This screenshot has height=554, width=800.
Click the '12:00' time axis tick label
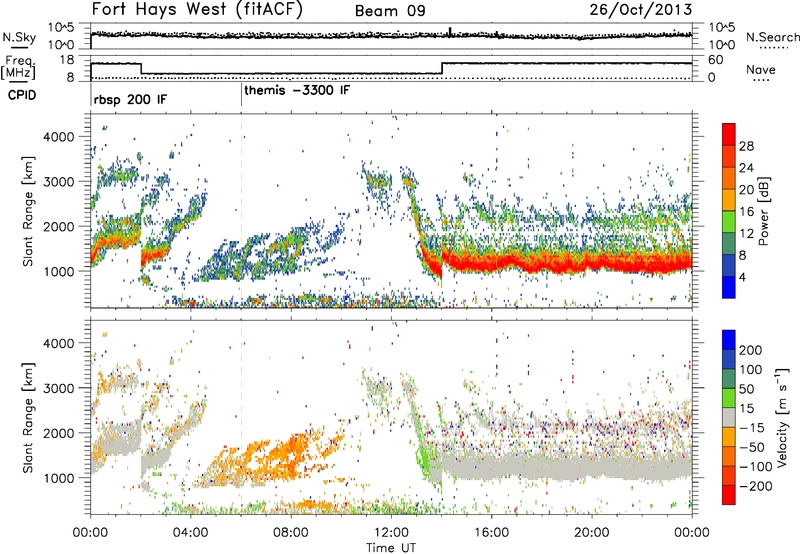pos(391,533)
